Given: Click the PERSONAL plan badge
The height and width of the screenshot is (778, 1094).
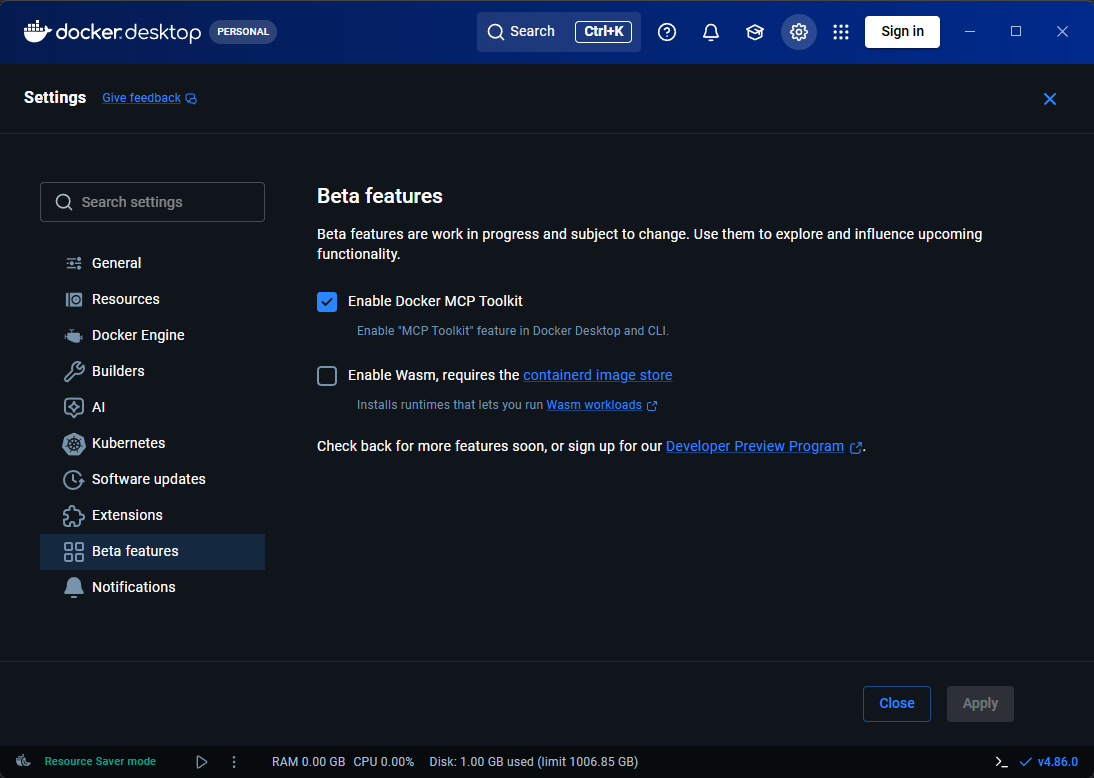Looking at the screenshot, I should pyautogui.click(x=243, y=32).
